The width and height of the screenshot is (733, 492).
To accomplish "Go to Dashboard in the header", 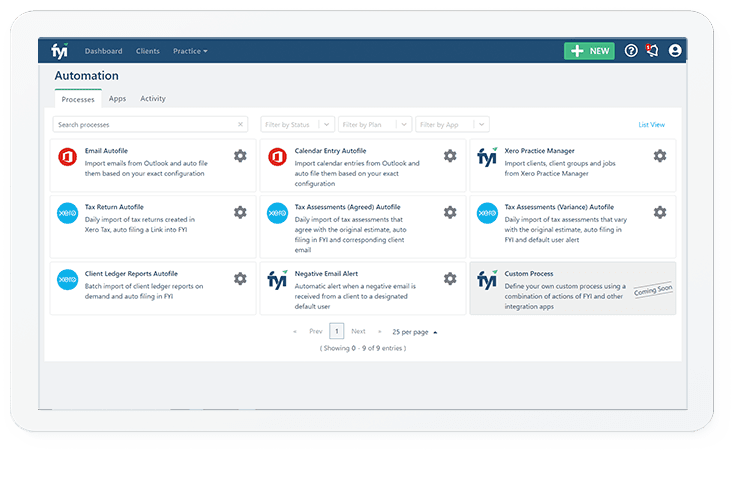I will (x=103, y=51).
